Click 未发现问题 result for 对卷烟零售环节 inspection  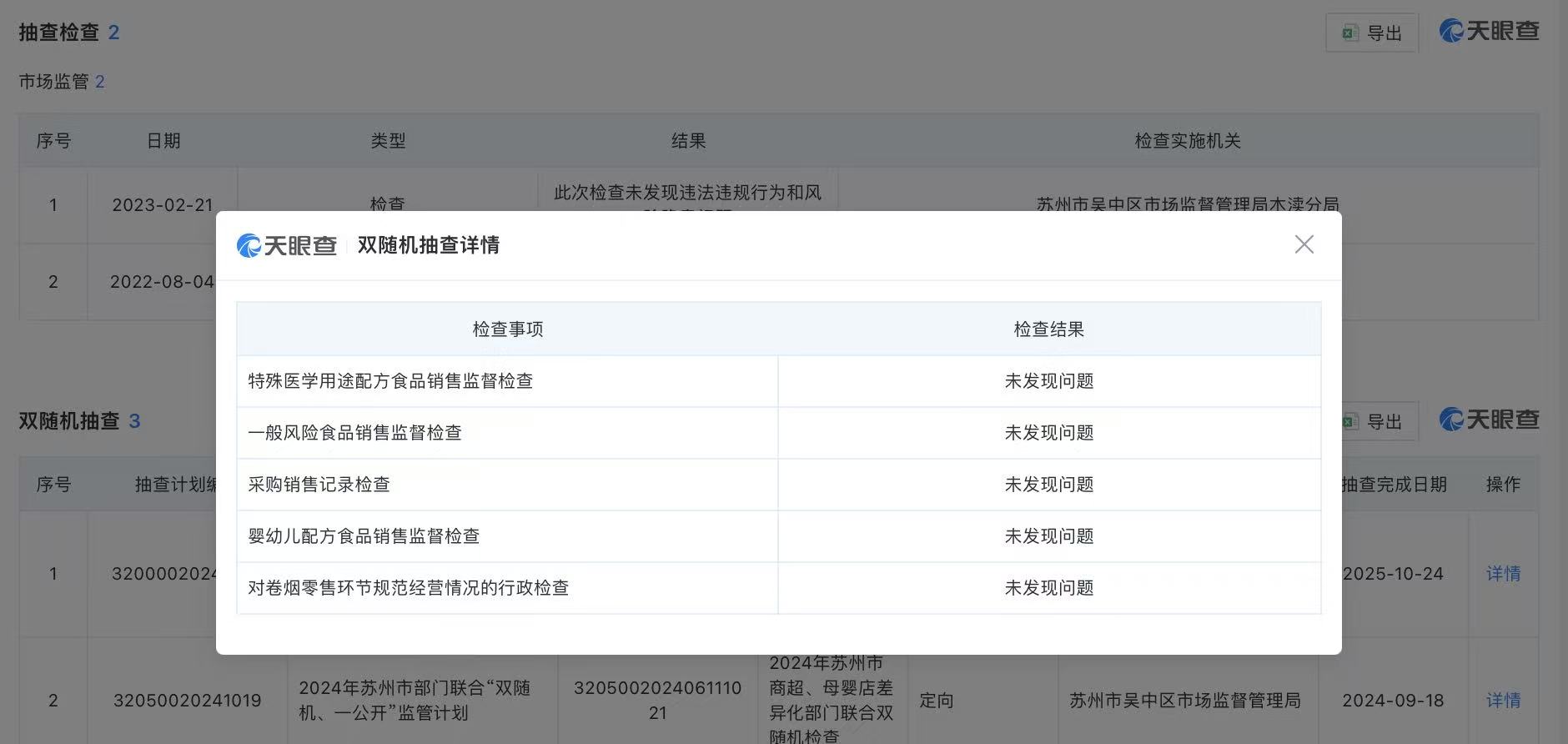pyautogui.click(x=1049, y=588)
